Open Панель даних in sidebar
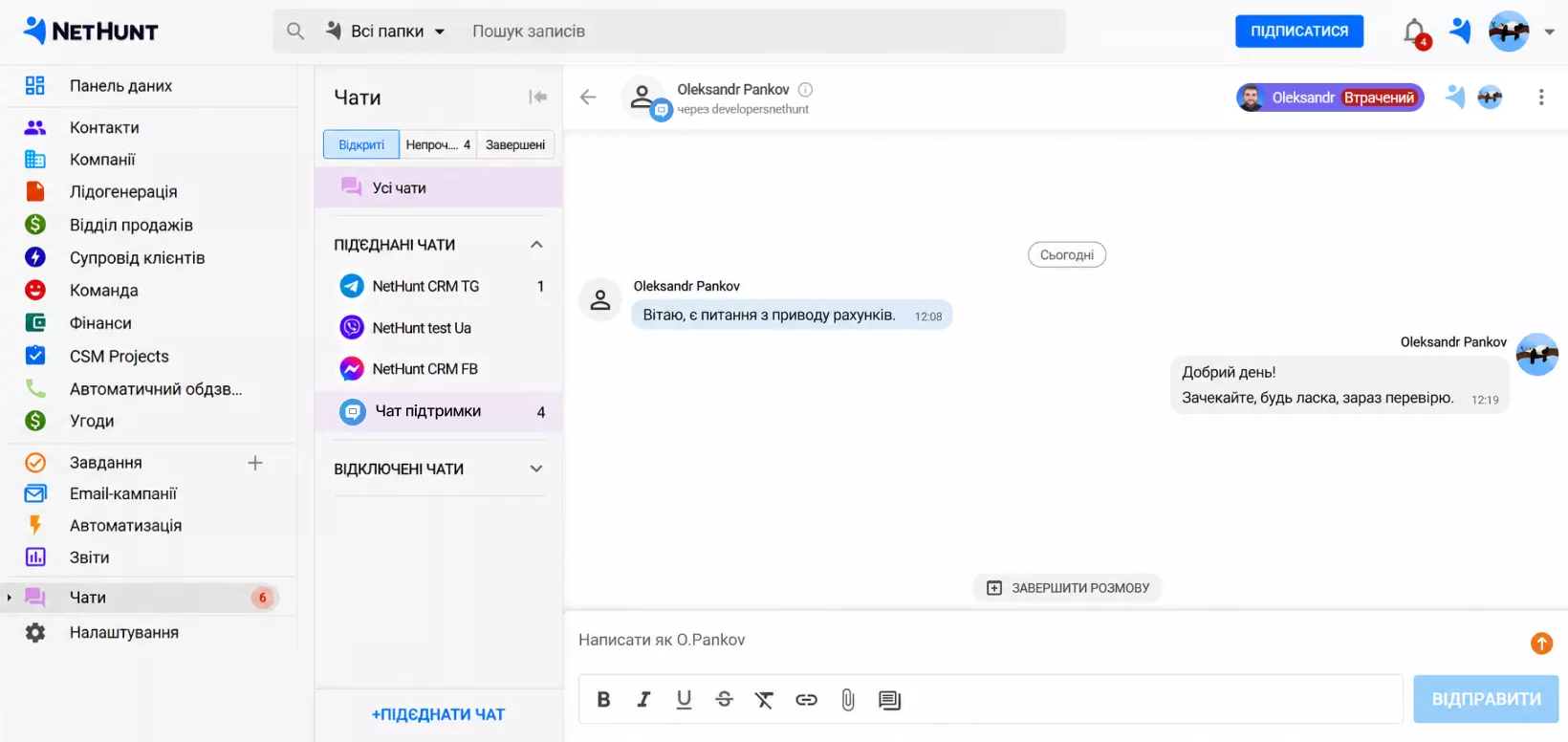 click(121, 86)
